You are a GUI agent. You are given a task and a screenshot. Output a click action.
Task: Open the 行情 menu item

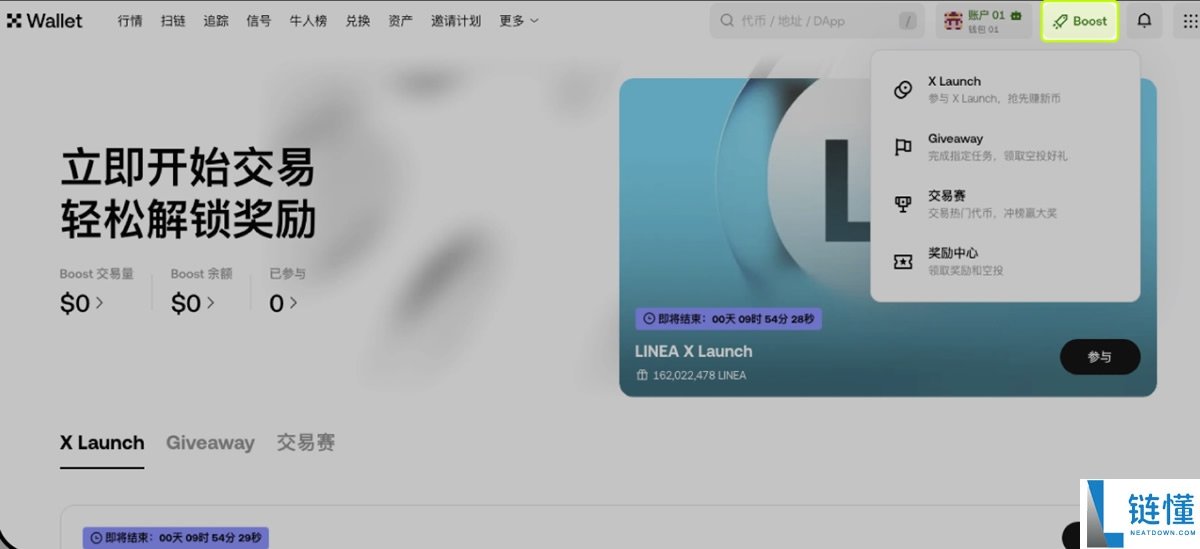[x=130, y=20]
